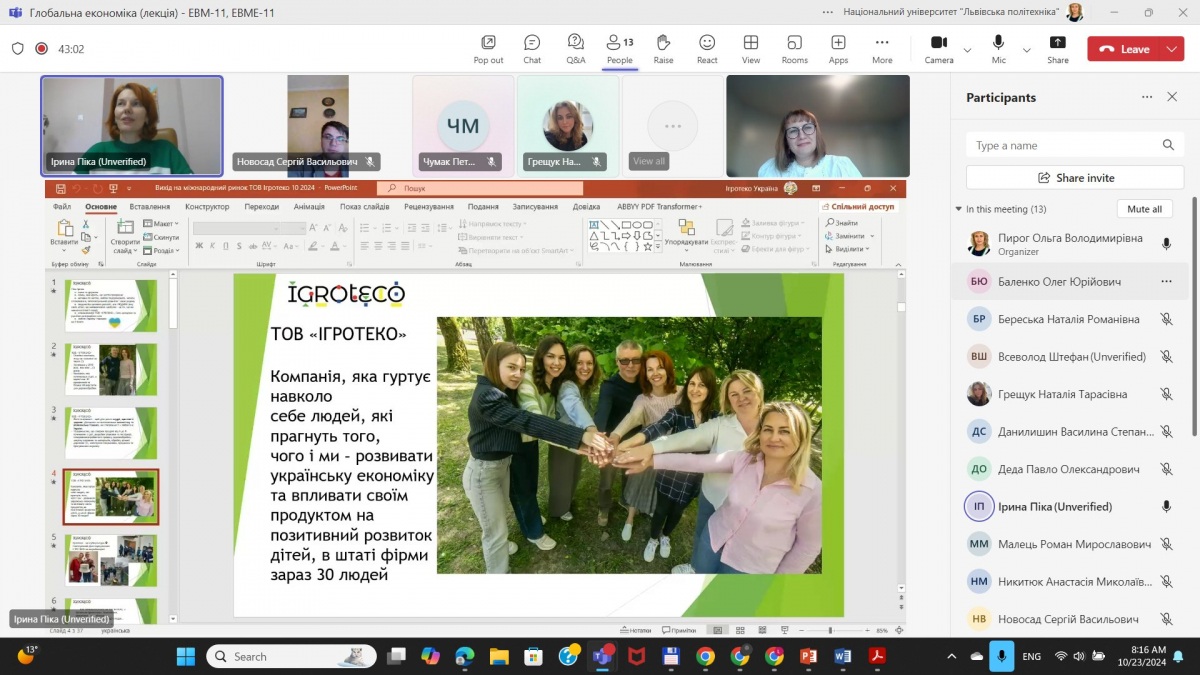Open breakout Rooms
Image resolution: width=1200 pixels, height=675 pixels.
click(794, 48)
